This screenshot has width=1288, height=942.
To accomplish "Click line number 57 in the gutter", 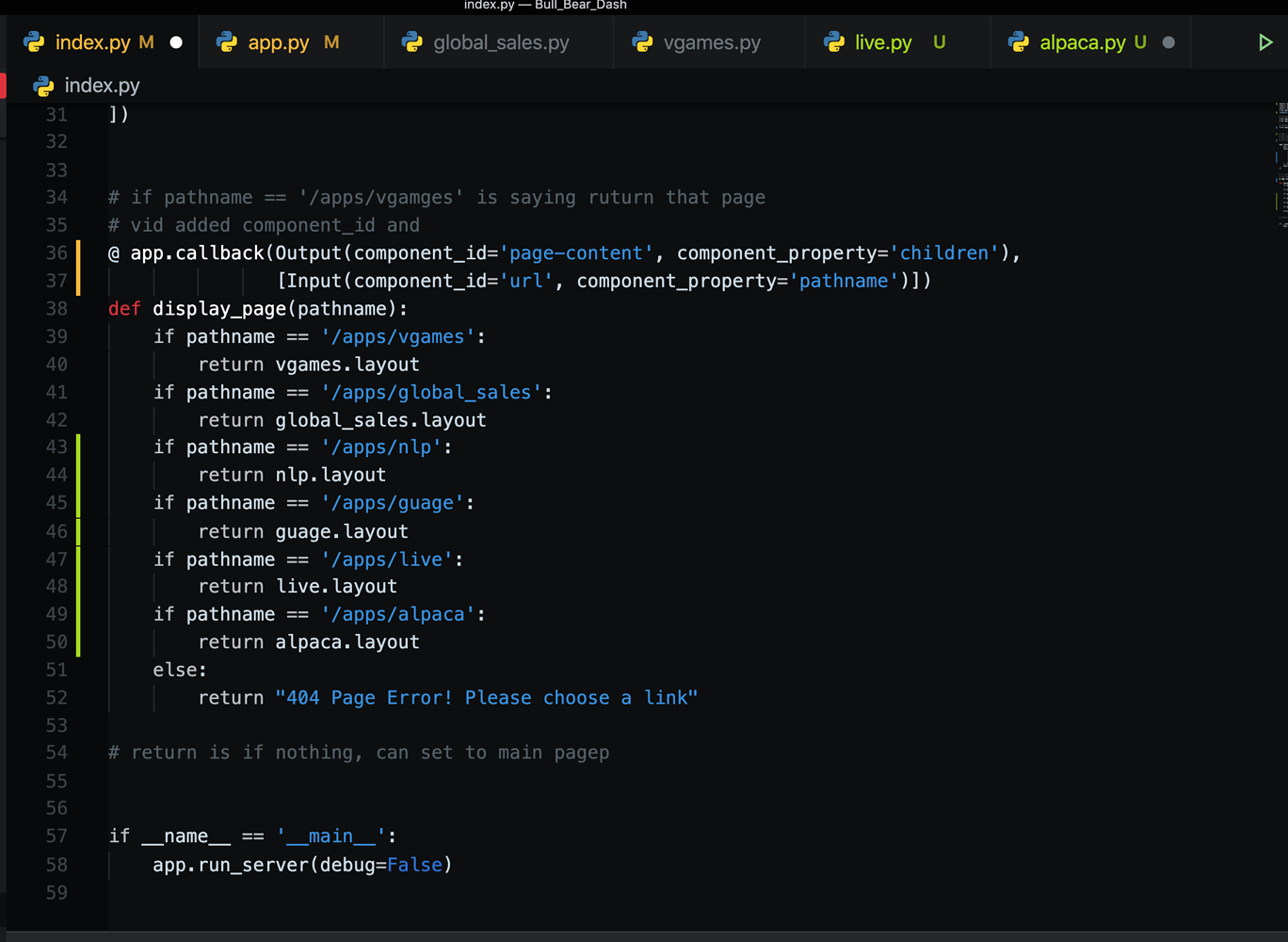I will click(56, 836).
